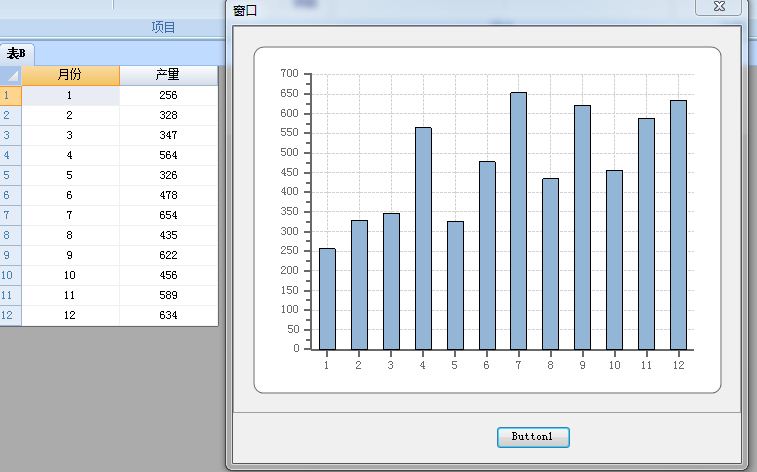The height and width of the screenshot is (472, 757).
Task: Select row header 5 in the table
Action: [x=11, y=176]
